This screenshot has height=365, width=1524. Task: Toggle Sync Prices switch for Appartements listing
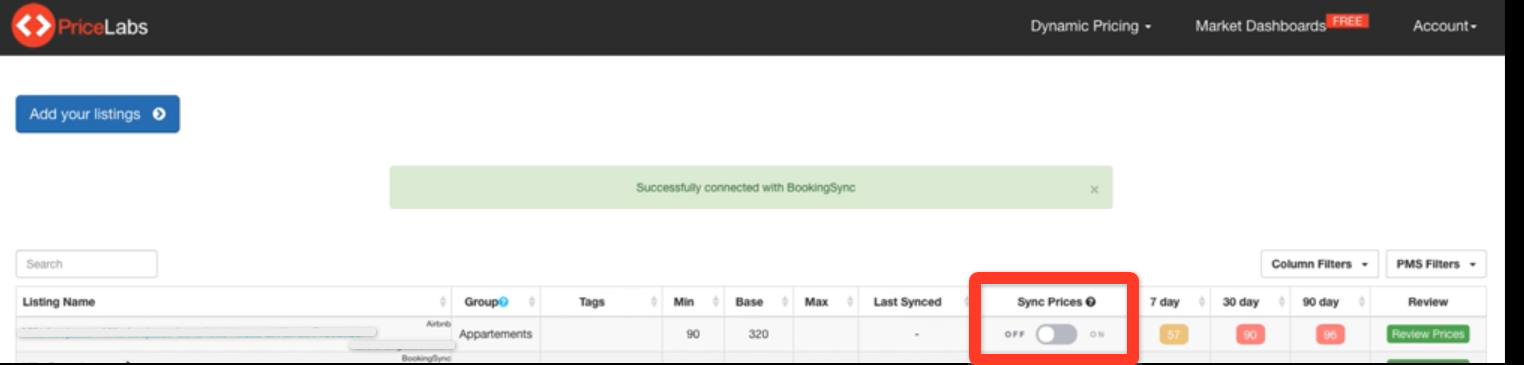pos(1056,335)
